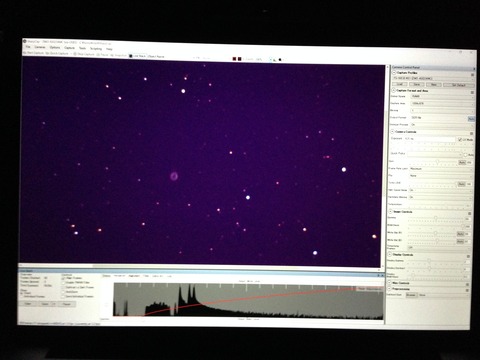This screenshot has width=480, height=360.
Task: Click the Load button under Capture Profiles
Action: 400,84
